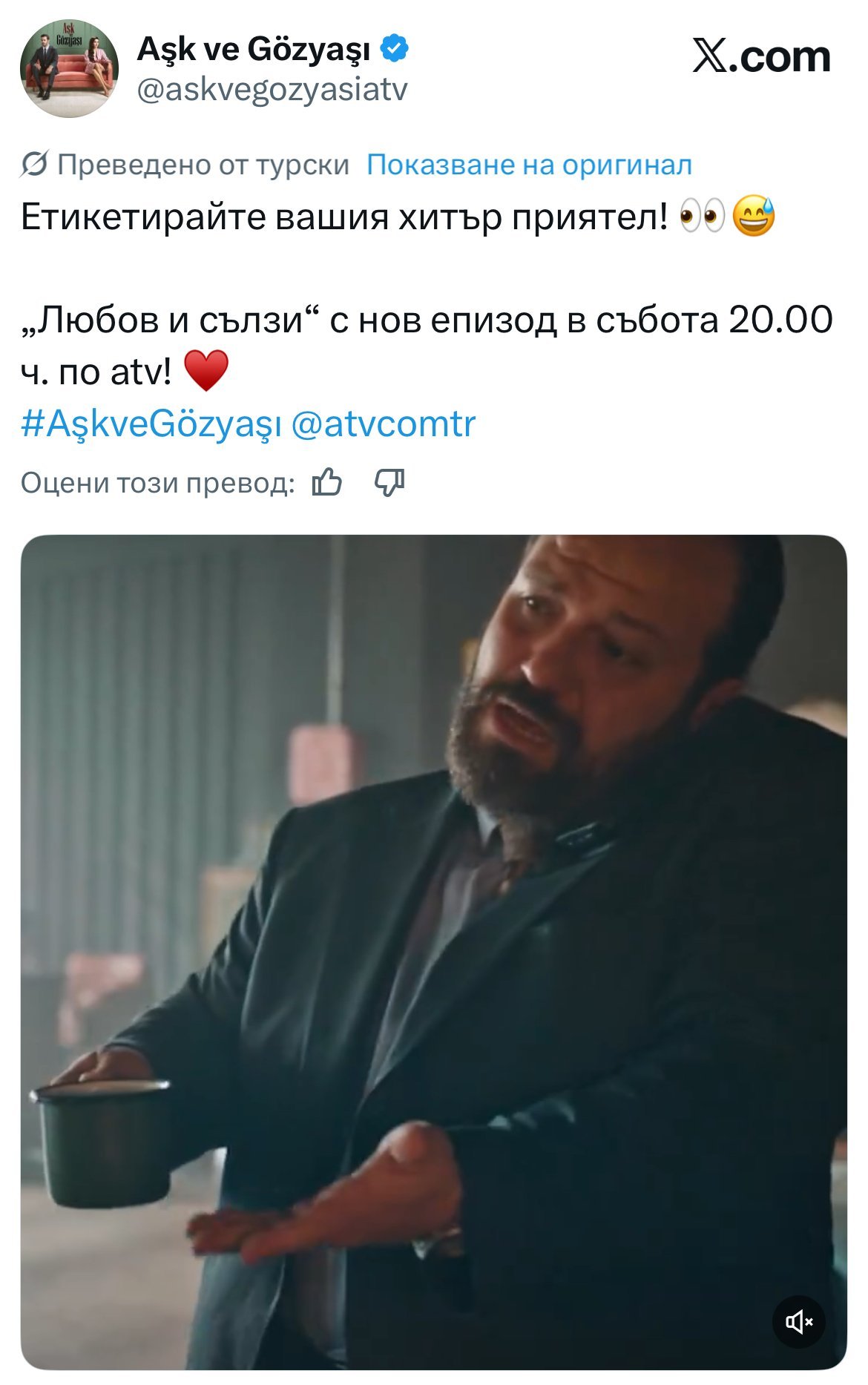Click the translation icon beside Преведено
The image size is (868, 1385).
coord(34,164)
